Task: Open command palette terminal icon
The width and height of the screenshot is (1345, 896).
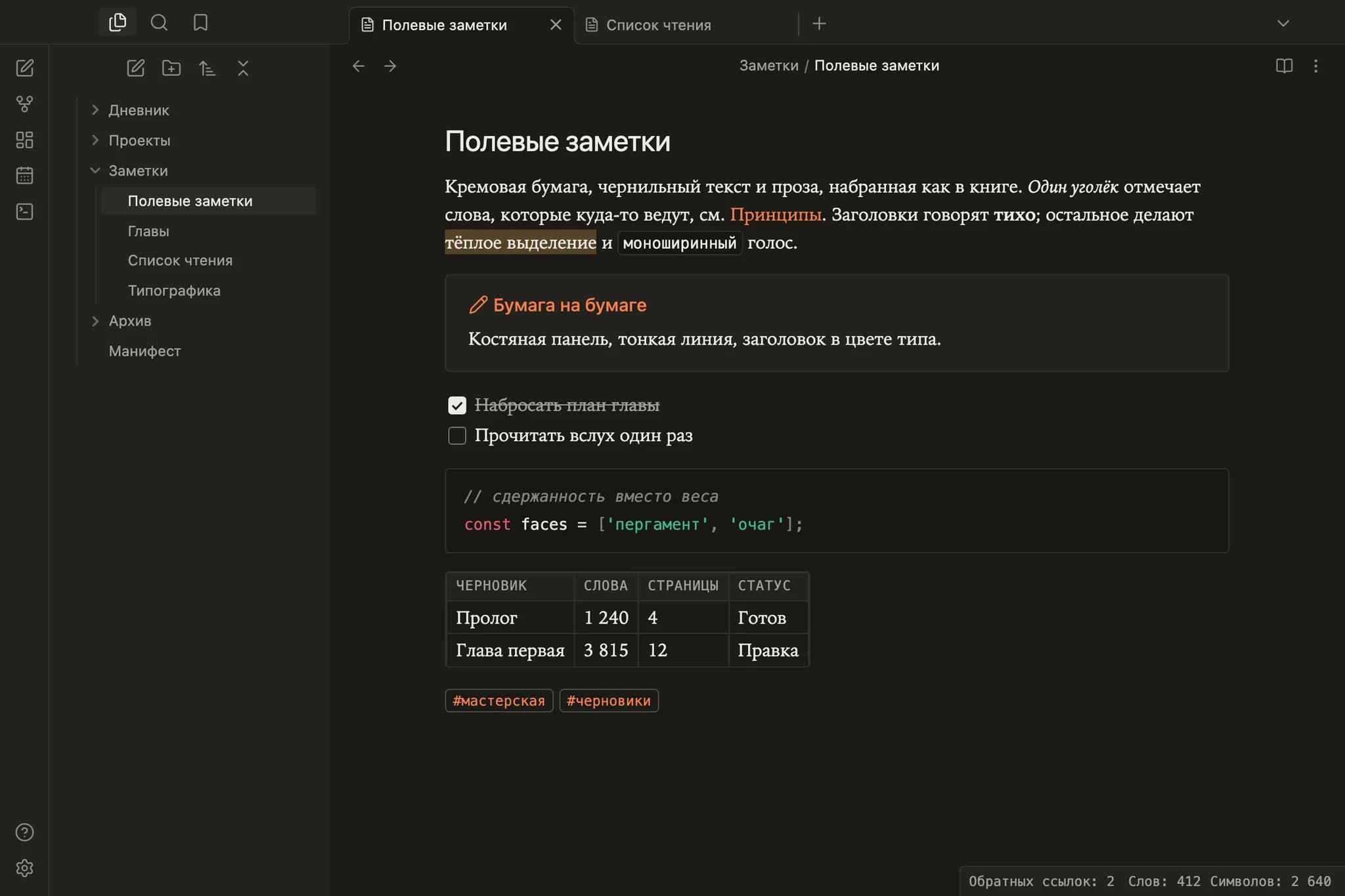Action: [24, 211]
